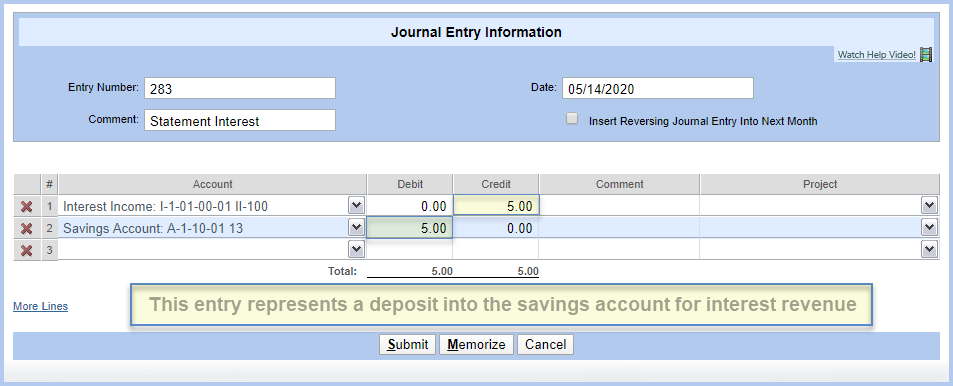The width and height of the screenshot is (953, 386).
Task: Open Savings Account account dropdown
Action: click(x=356, y=228)
